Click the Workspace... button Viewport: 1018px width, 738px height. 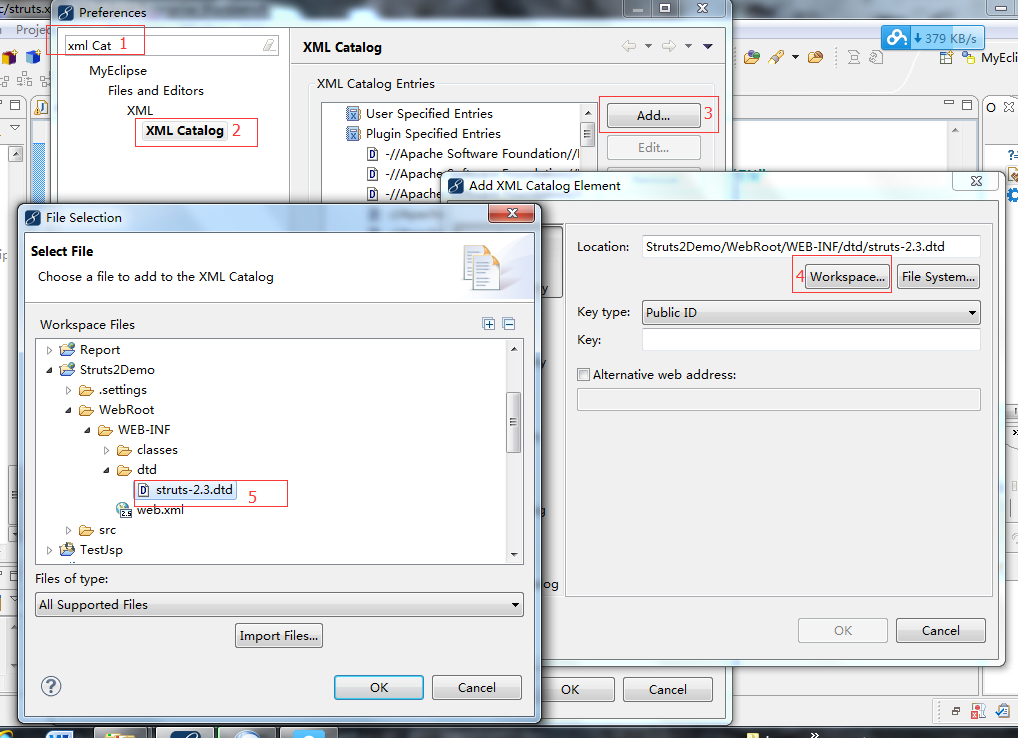pyautogui.click(x=847, y=277)
